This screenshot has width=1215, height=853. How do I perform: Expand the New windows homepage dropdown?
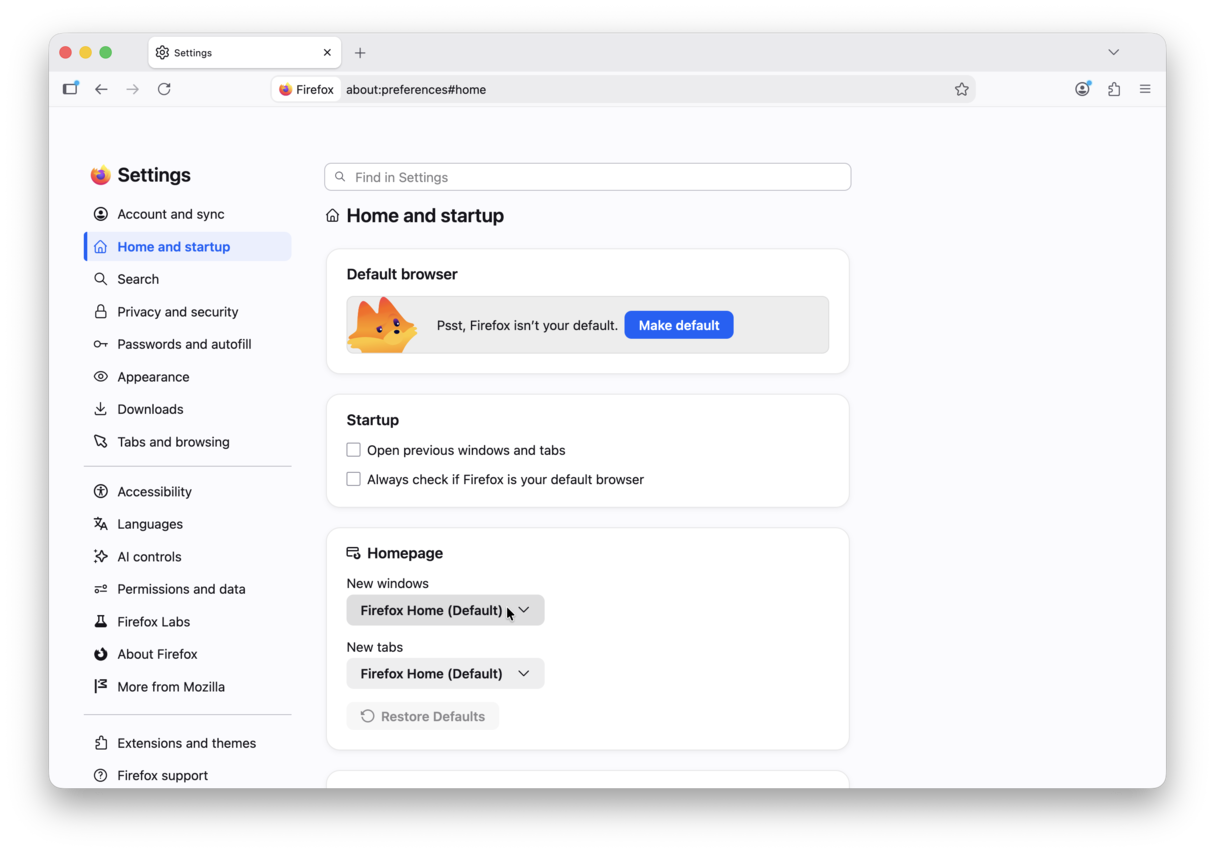point(445,610)
